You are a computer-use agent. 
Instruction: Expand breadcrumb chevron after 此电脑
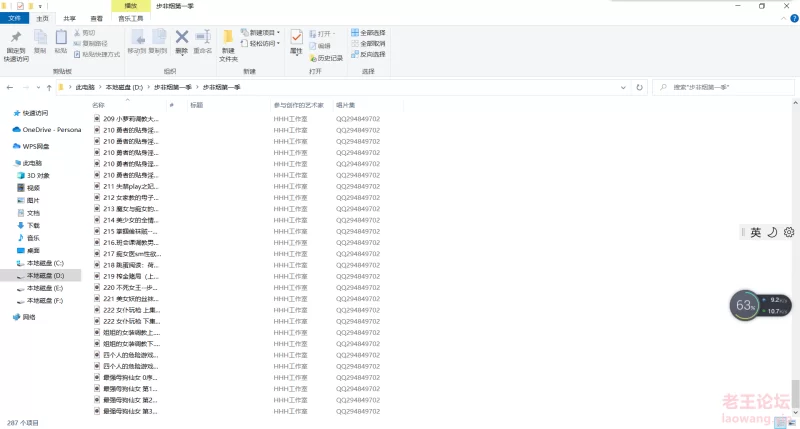100,87
